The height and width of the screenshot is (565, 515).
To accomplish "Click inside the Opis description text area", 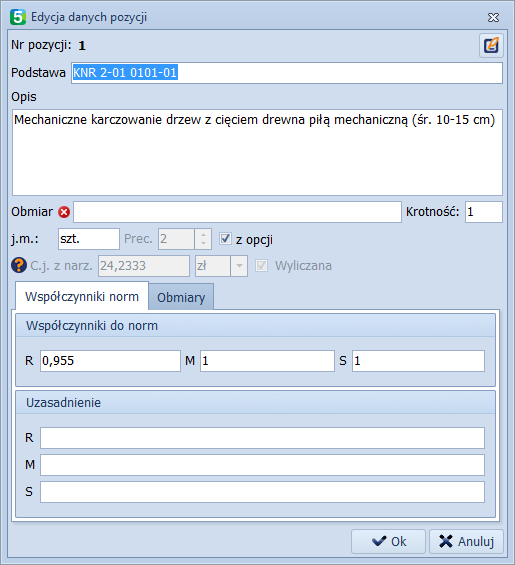I will (x=257, y=152).
